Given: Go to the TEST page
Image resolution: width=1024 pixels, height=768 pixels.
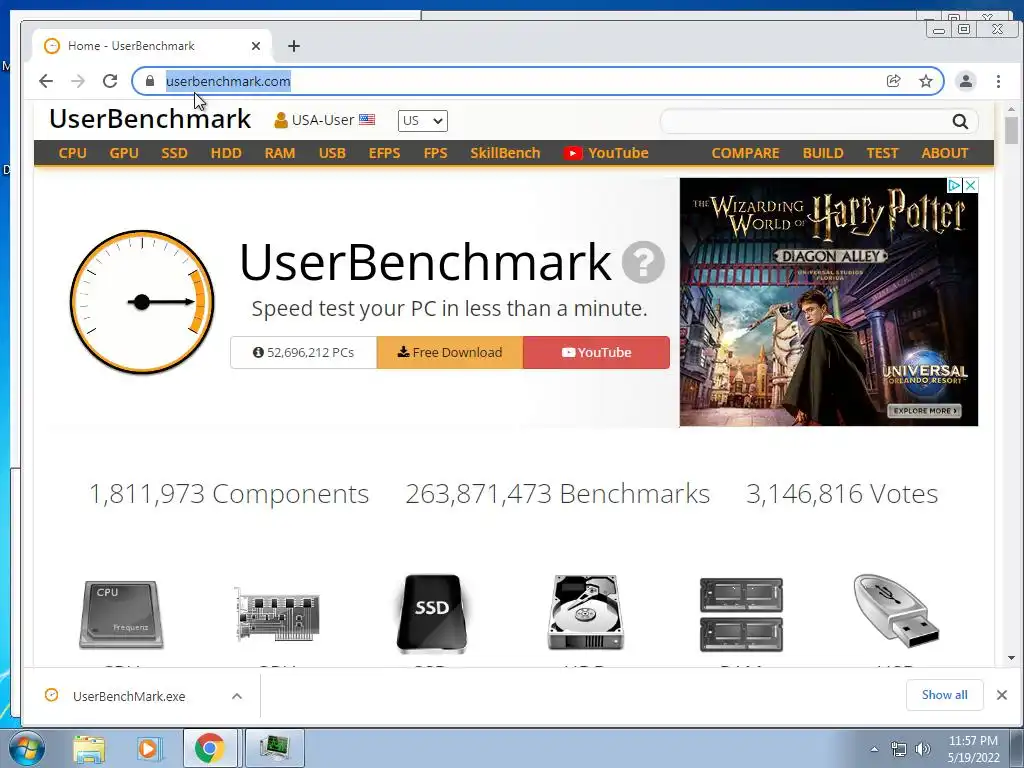Looking at the screenshot, I should pos(882,153).
